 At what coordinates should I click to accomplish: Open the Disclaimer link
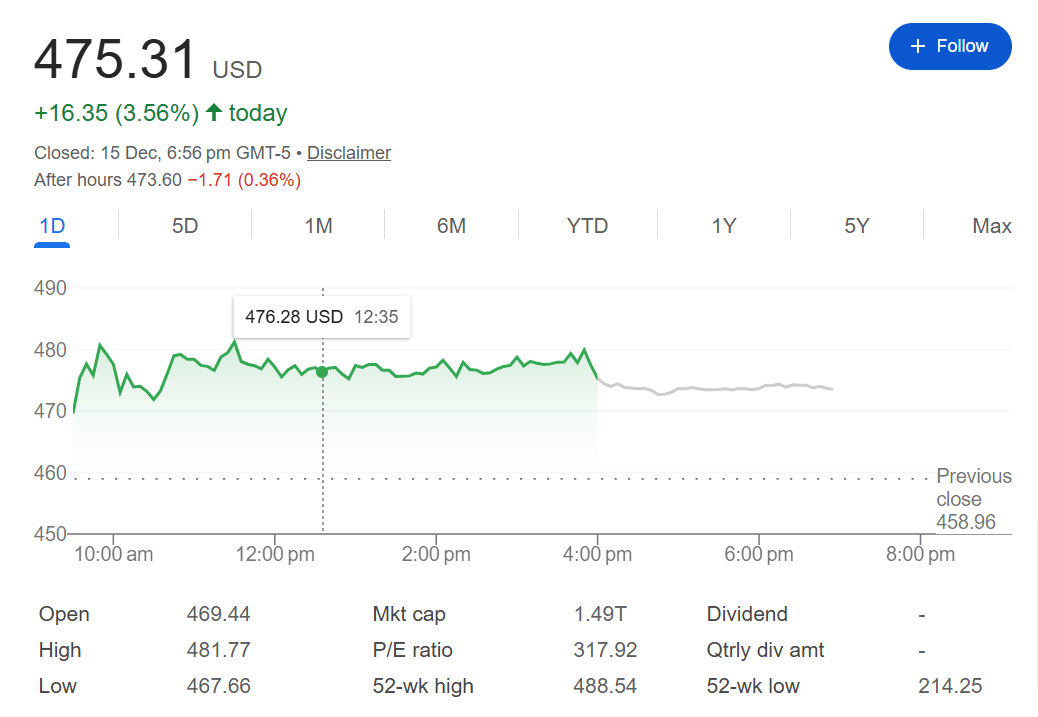click(x=348, y=153)
